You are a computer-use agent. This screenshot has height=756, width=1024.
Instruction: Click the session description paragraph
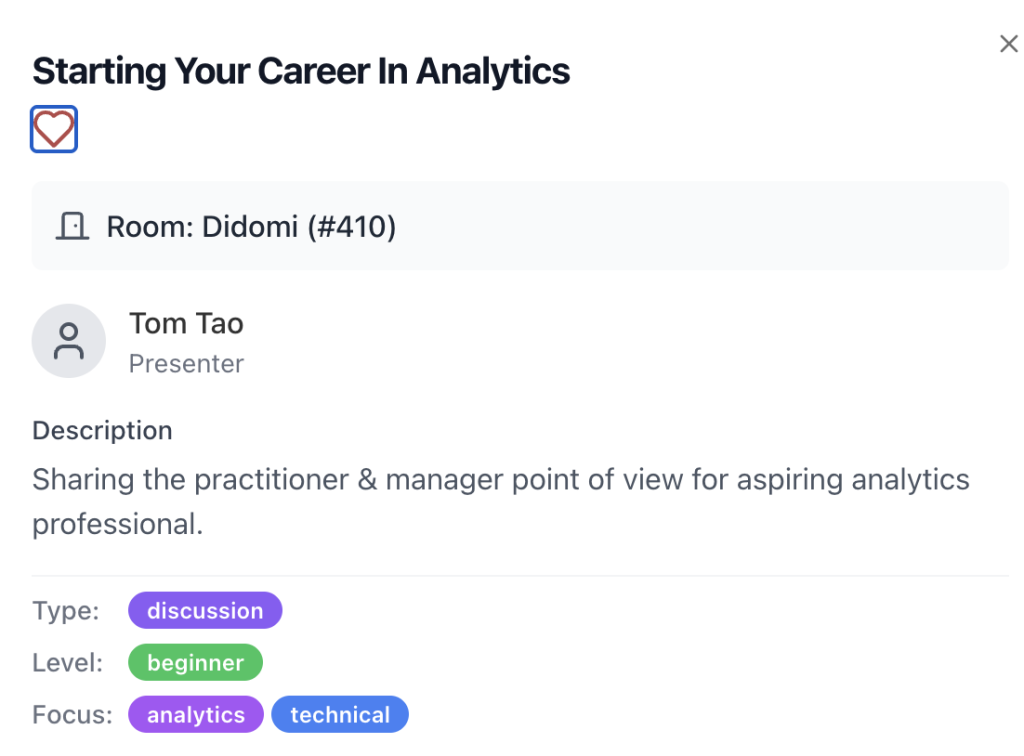[500, 480]
